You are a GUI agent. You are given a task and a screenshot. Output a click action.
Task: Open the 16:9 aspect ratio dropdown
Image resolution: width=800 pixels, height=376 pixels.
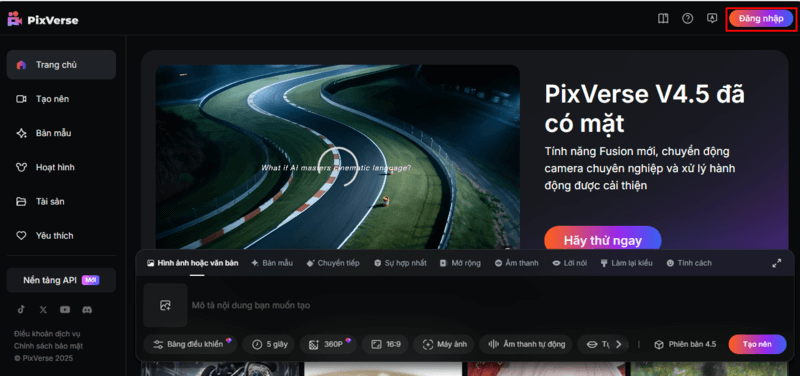point(385,344)
